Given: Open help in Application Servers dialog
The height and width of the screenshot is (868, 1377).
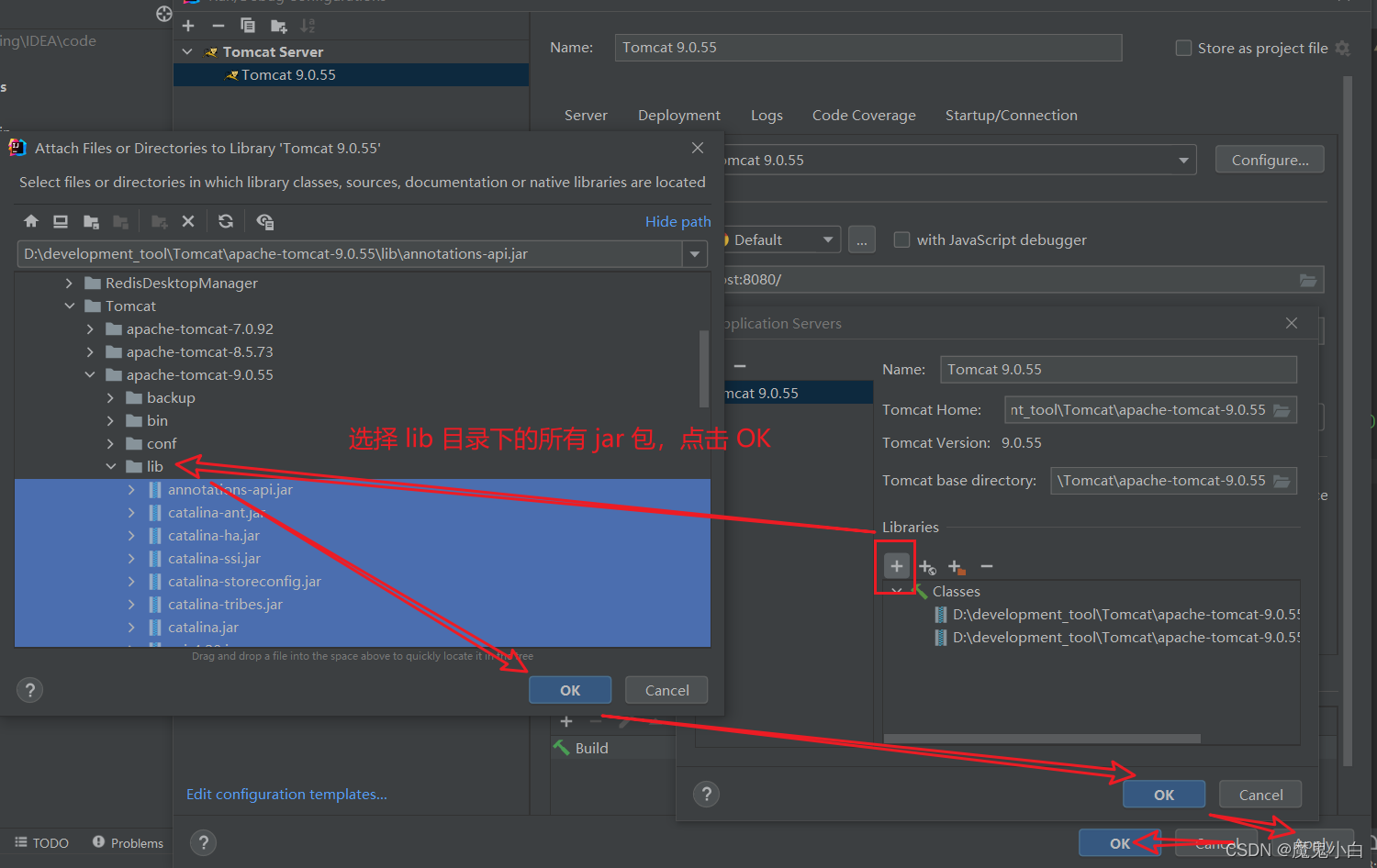Looking at the screenshot, I should coord(707,795).
